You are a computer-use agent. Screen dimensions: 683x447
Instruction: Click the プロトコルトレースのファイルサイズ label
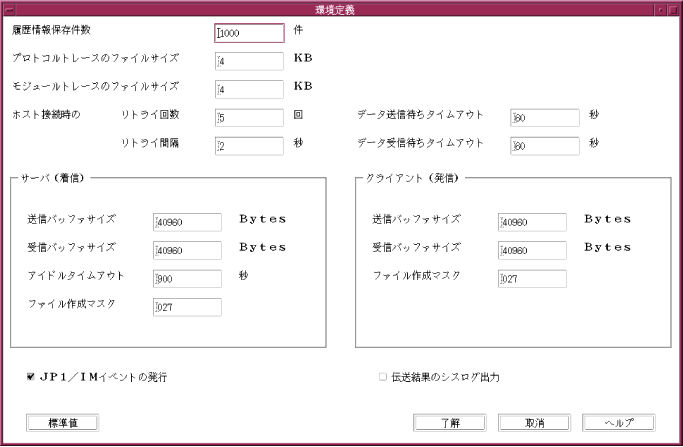tap(96, 58)
